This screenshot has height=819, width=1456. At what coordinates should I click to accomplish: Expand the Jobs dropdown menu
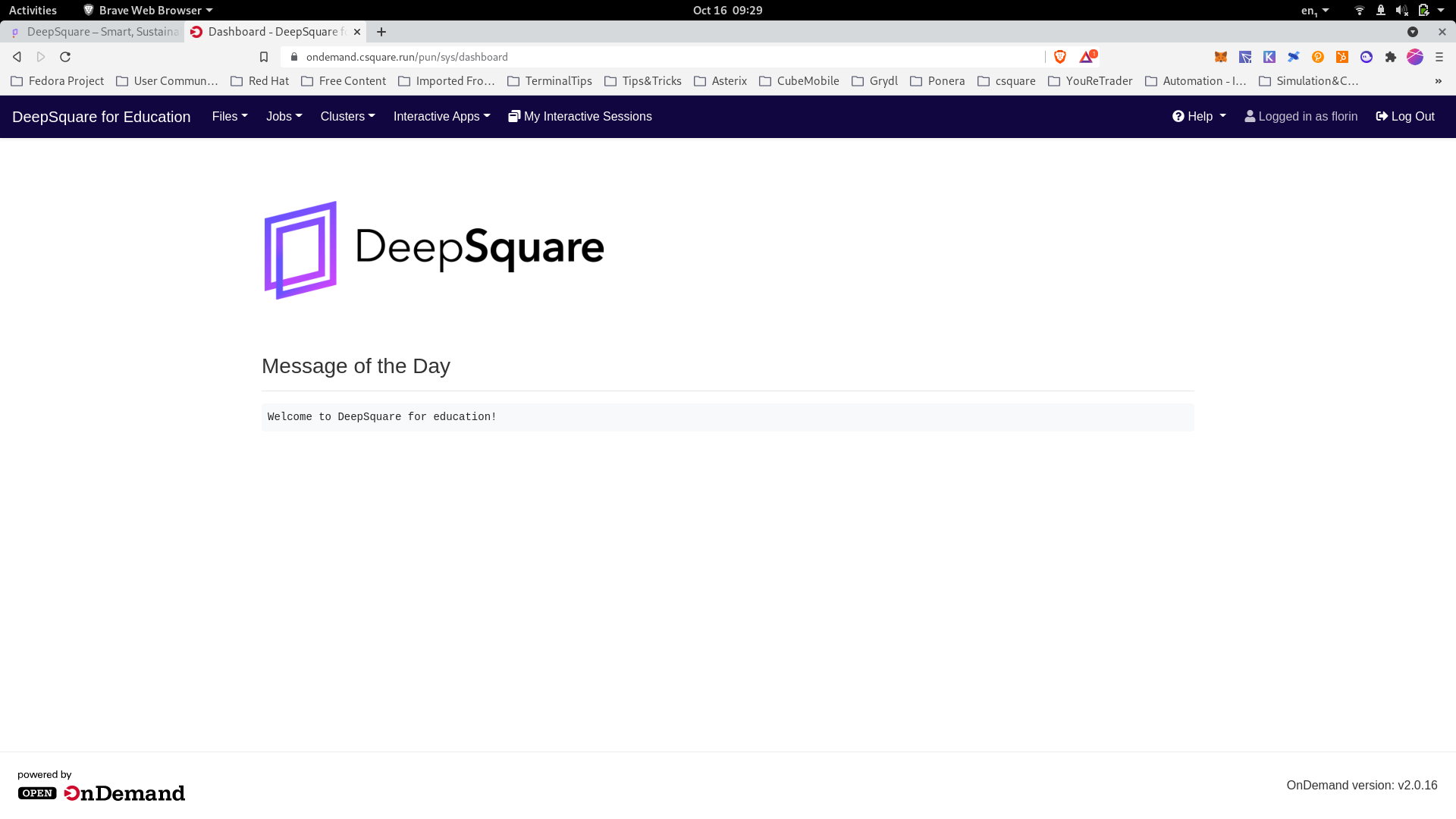tap(284, 117)
